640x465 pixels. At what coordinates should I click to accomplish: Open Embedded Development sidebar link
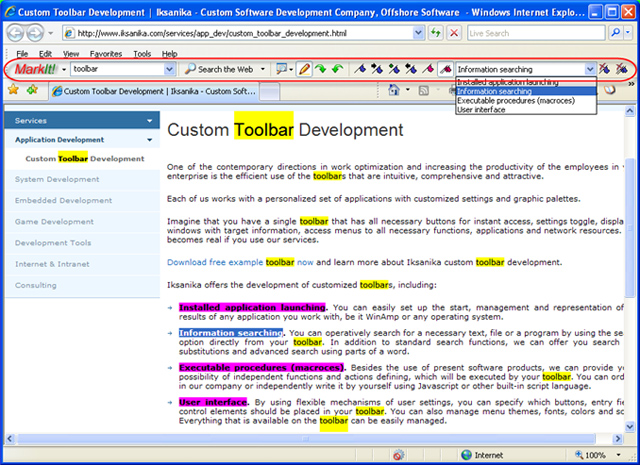coord(63,200)
